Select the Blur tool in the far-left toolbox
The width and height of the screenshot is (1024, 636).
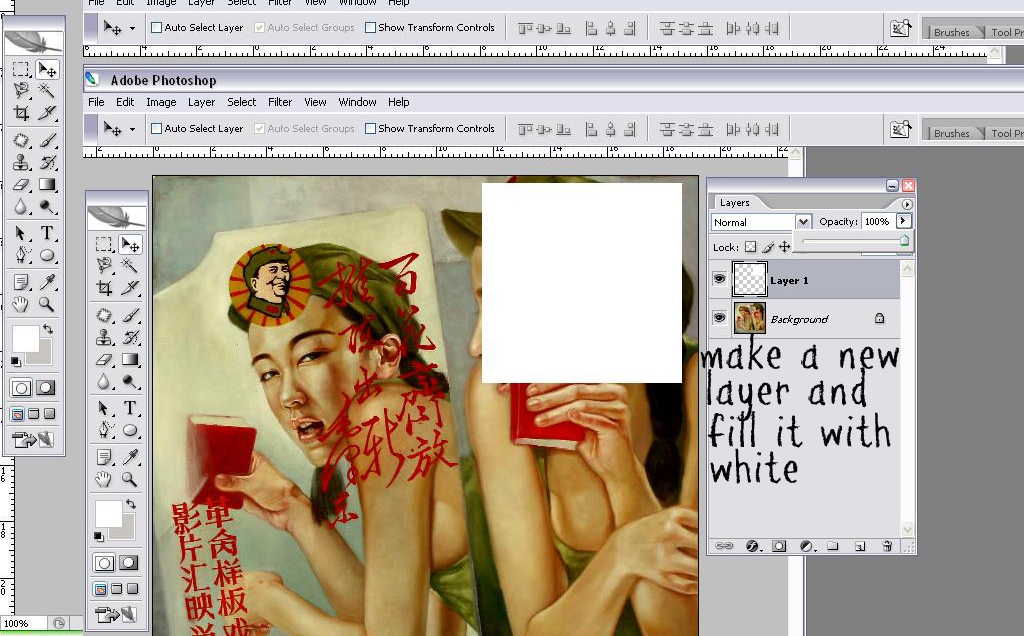pyautogui.click(x=21, y=206)
